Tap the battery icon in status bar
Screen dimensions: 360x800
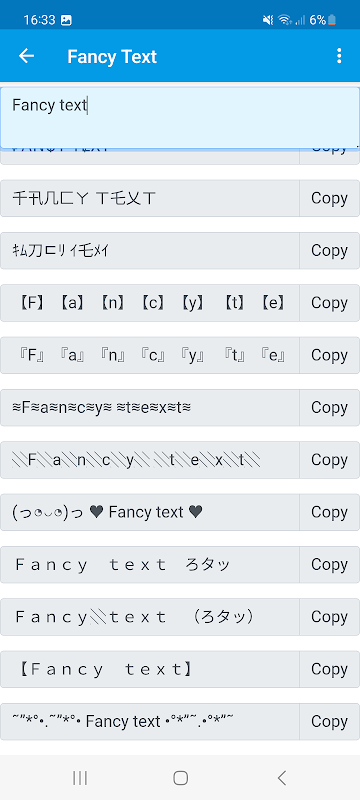tap(332, 20)
